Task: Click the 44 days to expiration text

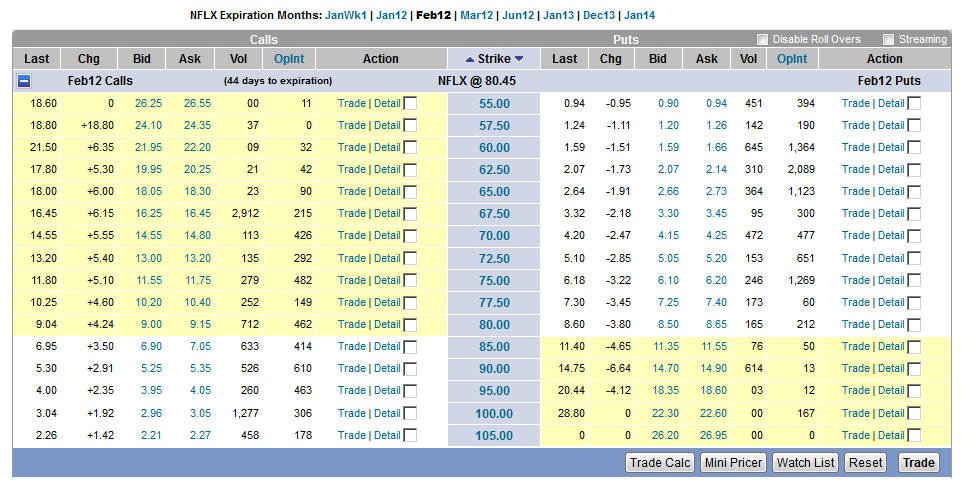Action: coord(278,81)
